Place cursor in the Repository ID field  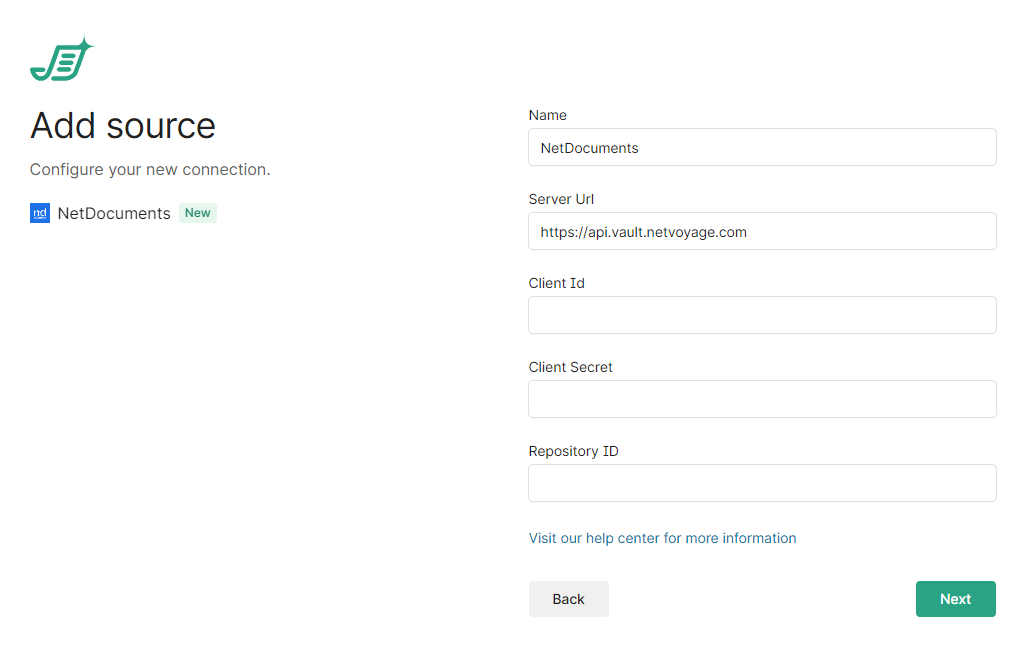[762, 483]
